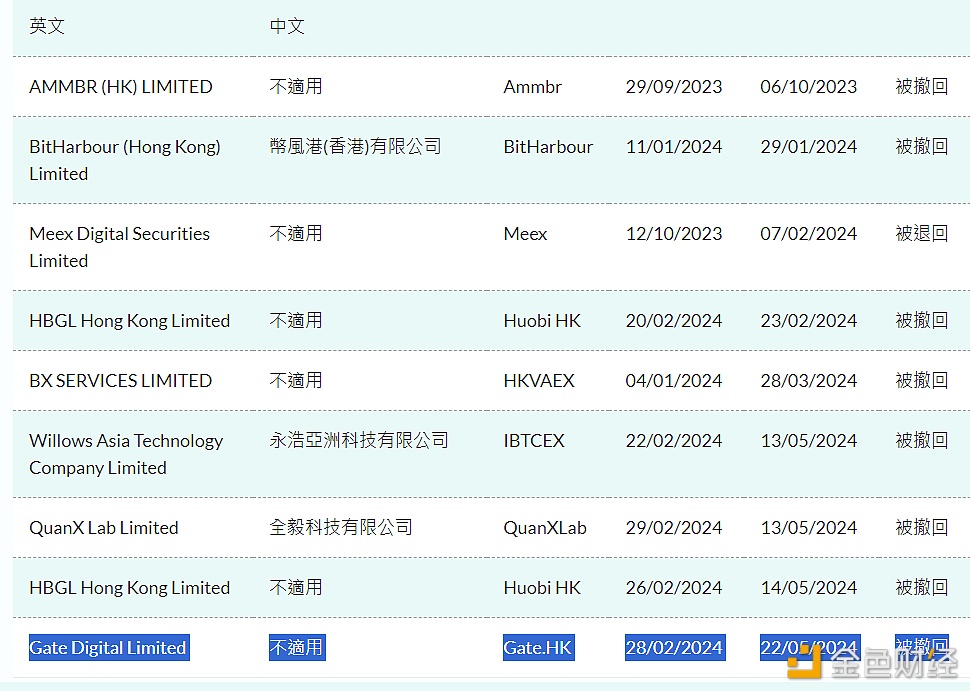Click date 28/03/2024

tap(809, 381)
